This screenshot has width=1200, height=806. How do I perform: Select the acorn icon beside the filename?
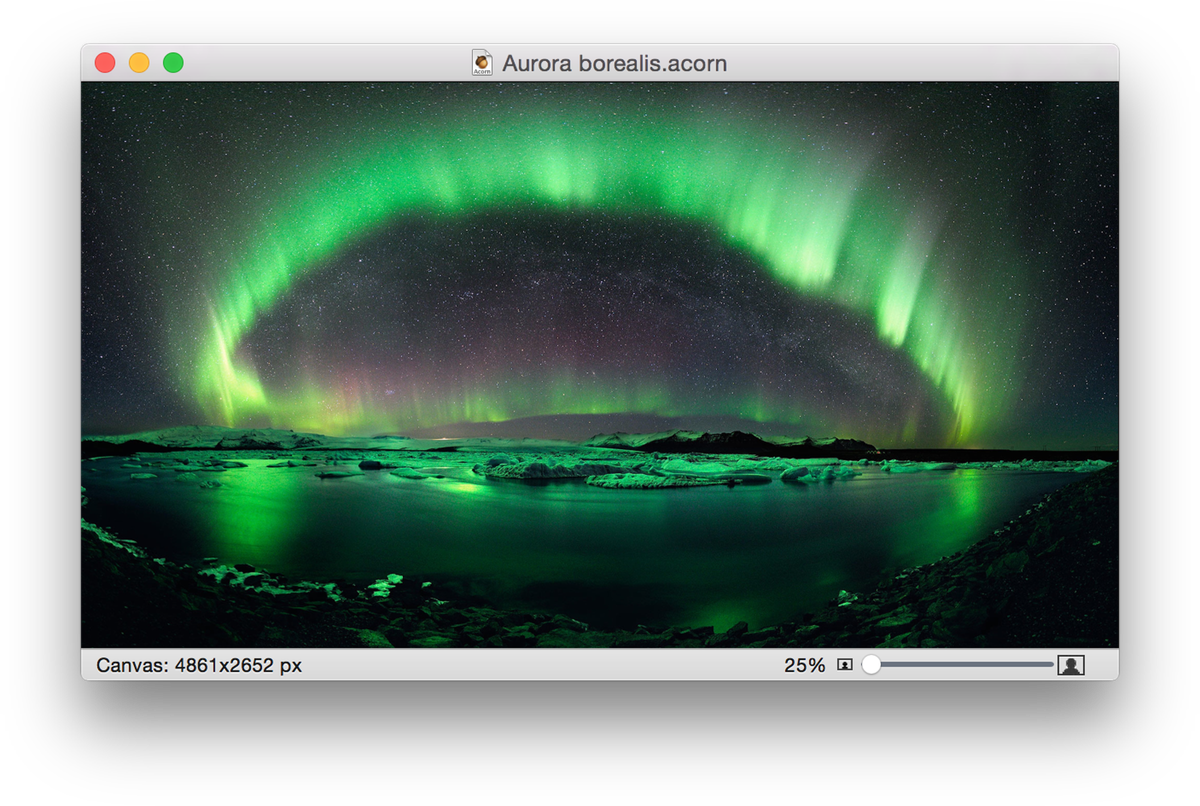pos(481,62)
